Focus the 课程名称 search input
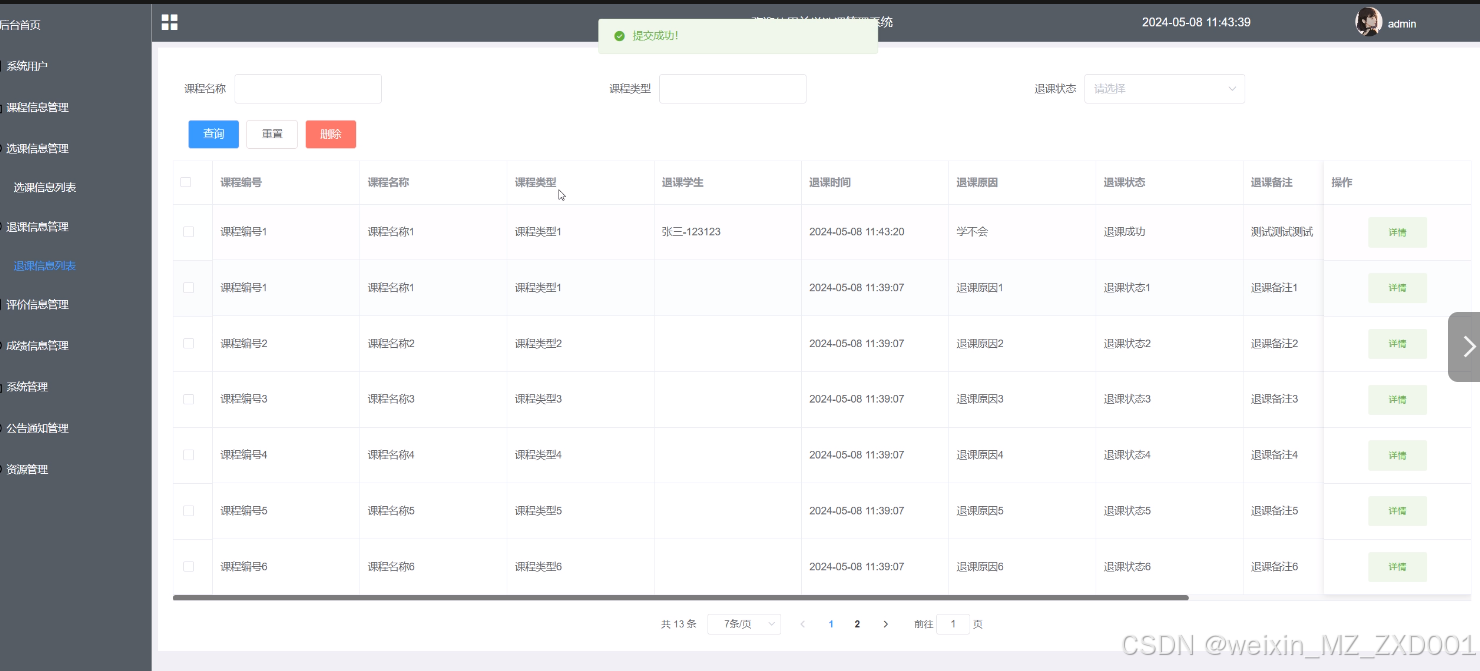Viewport: 1480px width, 671px height. [308, 89]
